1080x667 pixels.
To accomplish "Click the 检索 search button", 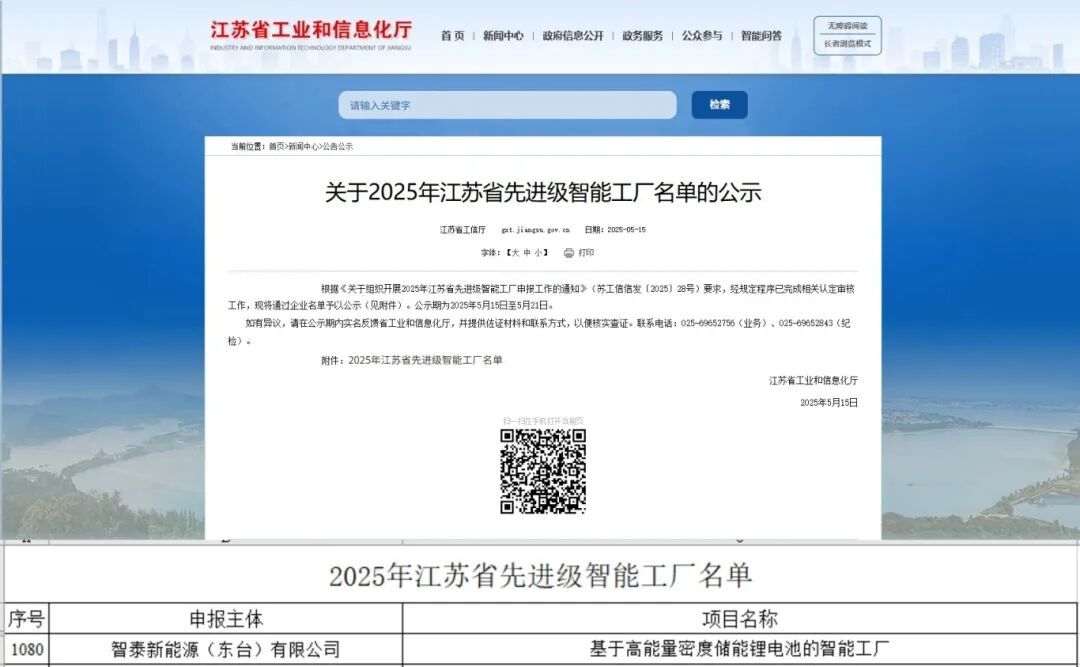I will tap(719, 104).
